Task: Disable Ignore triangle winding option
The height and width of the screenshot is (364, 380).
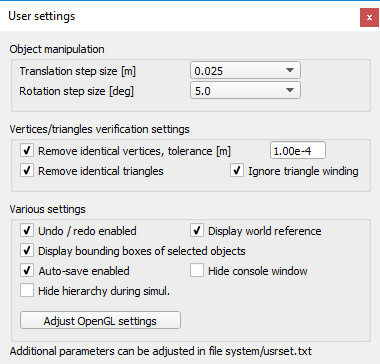Action: point(237,171)
